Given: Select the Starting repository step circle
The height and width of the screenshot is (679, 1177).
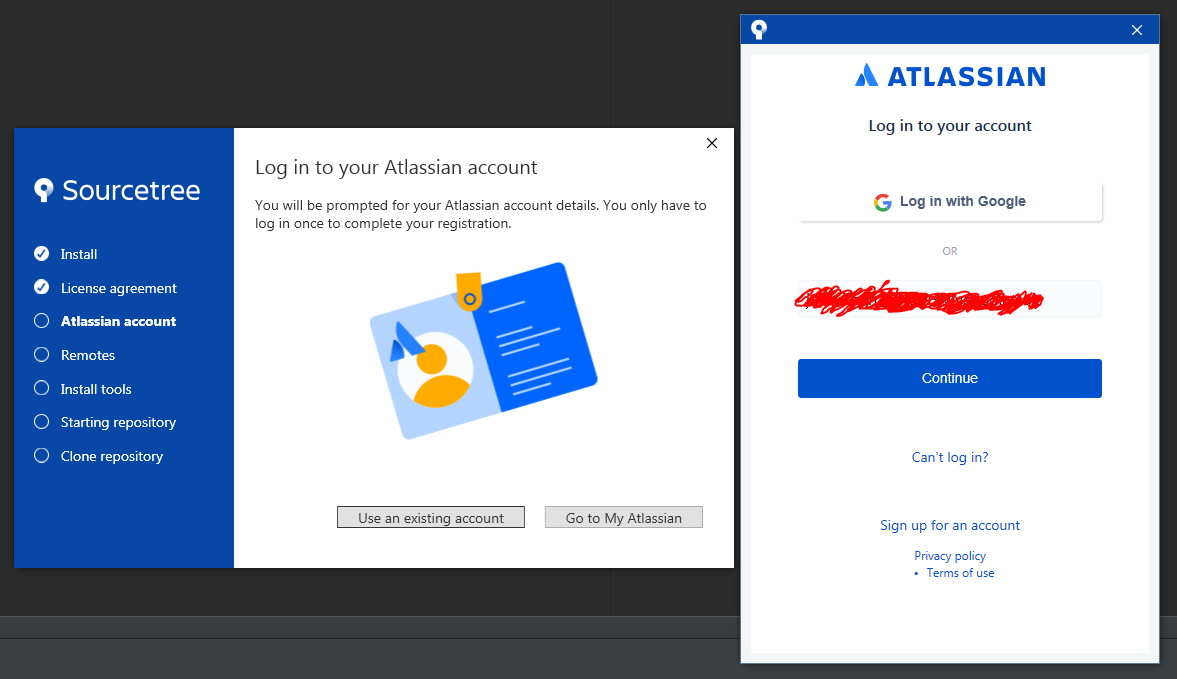Looking at the screenshot, I should (x=41, y=422).
